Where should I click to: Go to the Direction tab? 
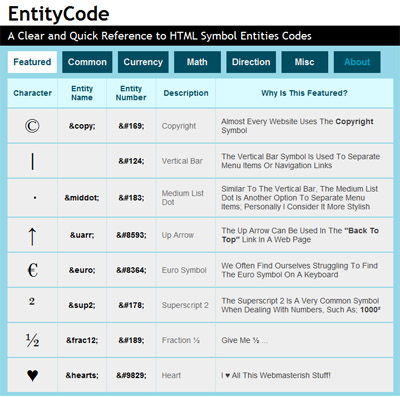(x=251, y=62)
